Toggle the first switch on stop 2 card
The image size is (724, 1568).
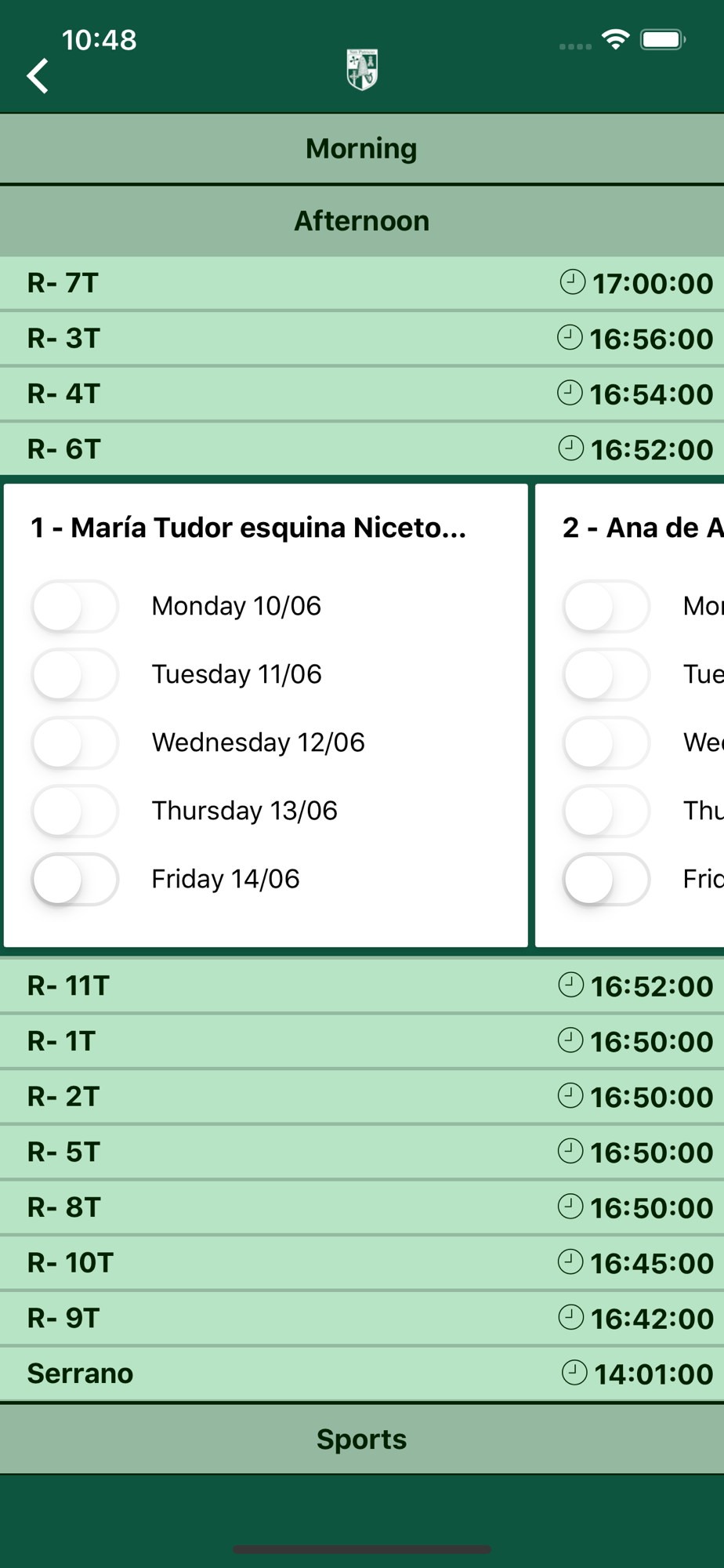coord(606,606)
